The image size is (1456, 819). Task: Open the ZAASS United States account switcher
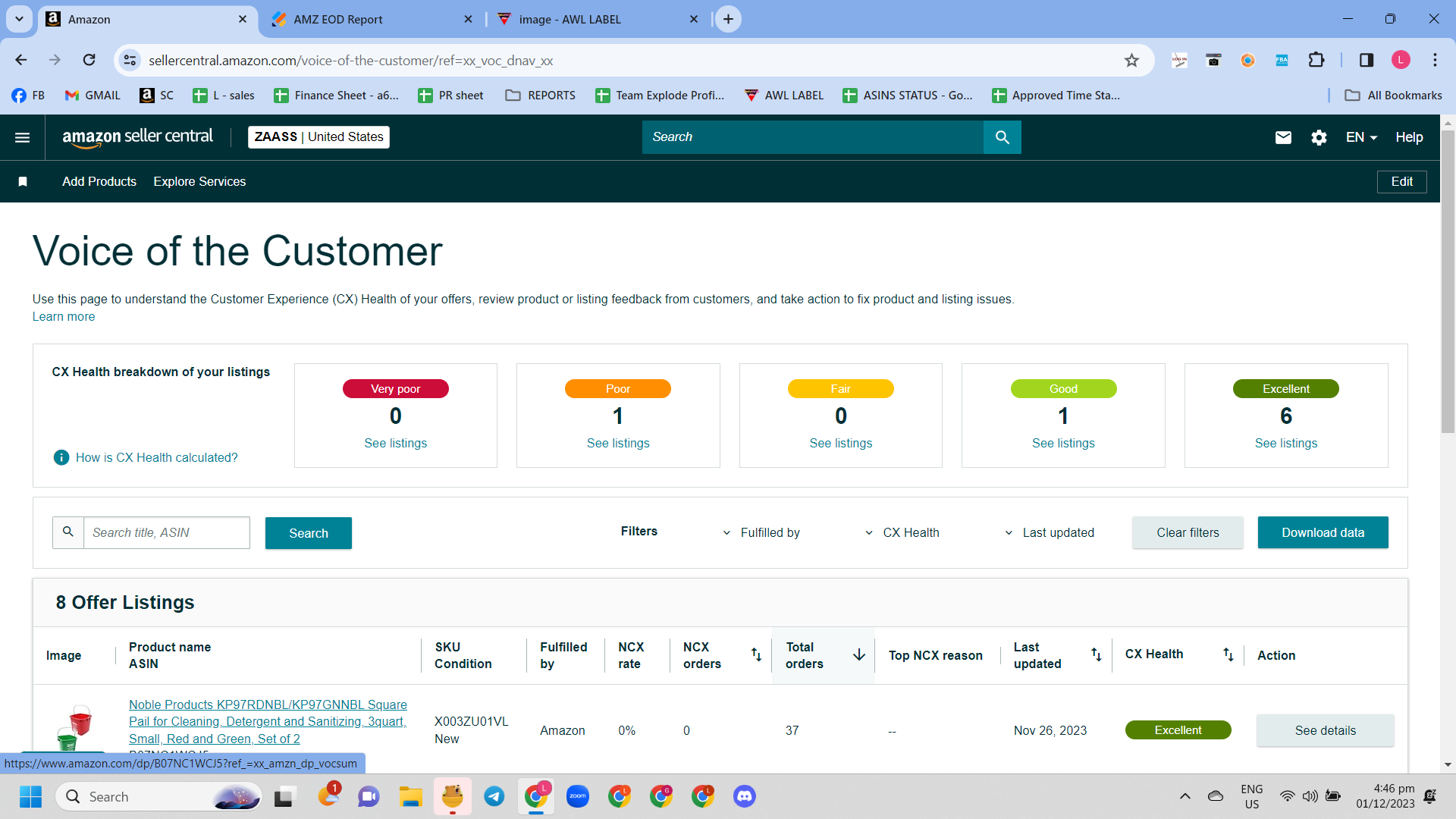coord(318,137)
